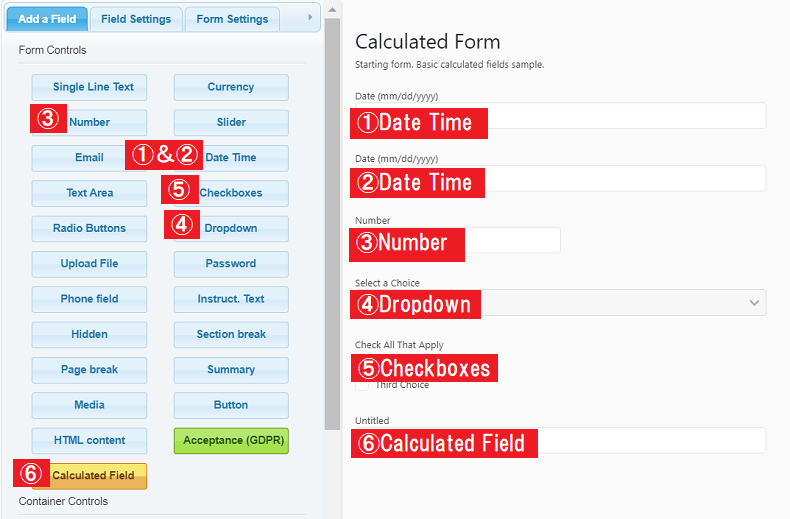This screenshot has width=790, height=519.
Task: Add a Hidden field
Action: coord(89,334)
